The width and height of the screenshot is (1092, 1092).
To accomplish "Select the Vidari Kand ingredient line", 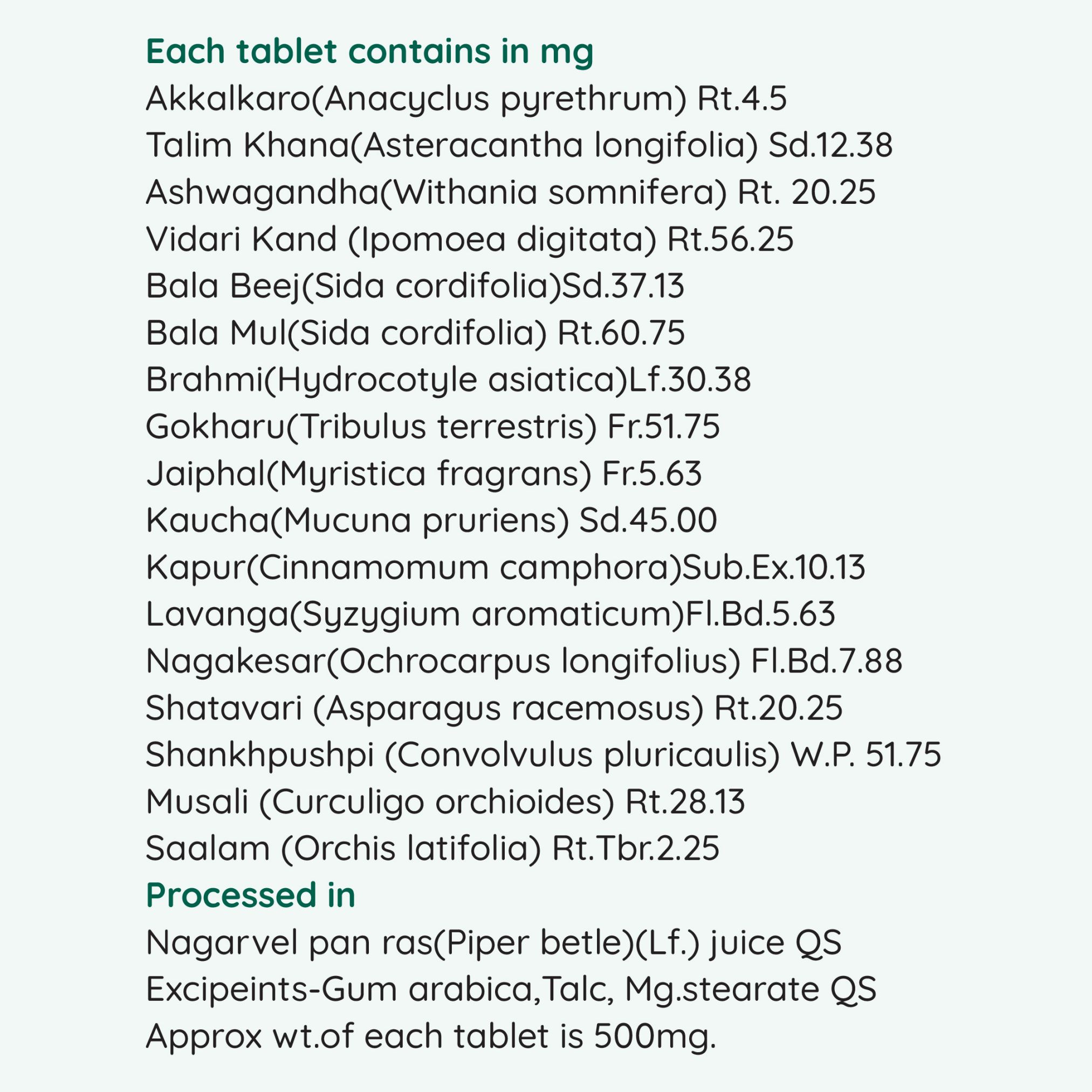I will click(x=470, y=239).
